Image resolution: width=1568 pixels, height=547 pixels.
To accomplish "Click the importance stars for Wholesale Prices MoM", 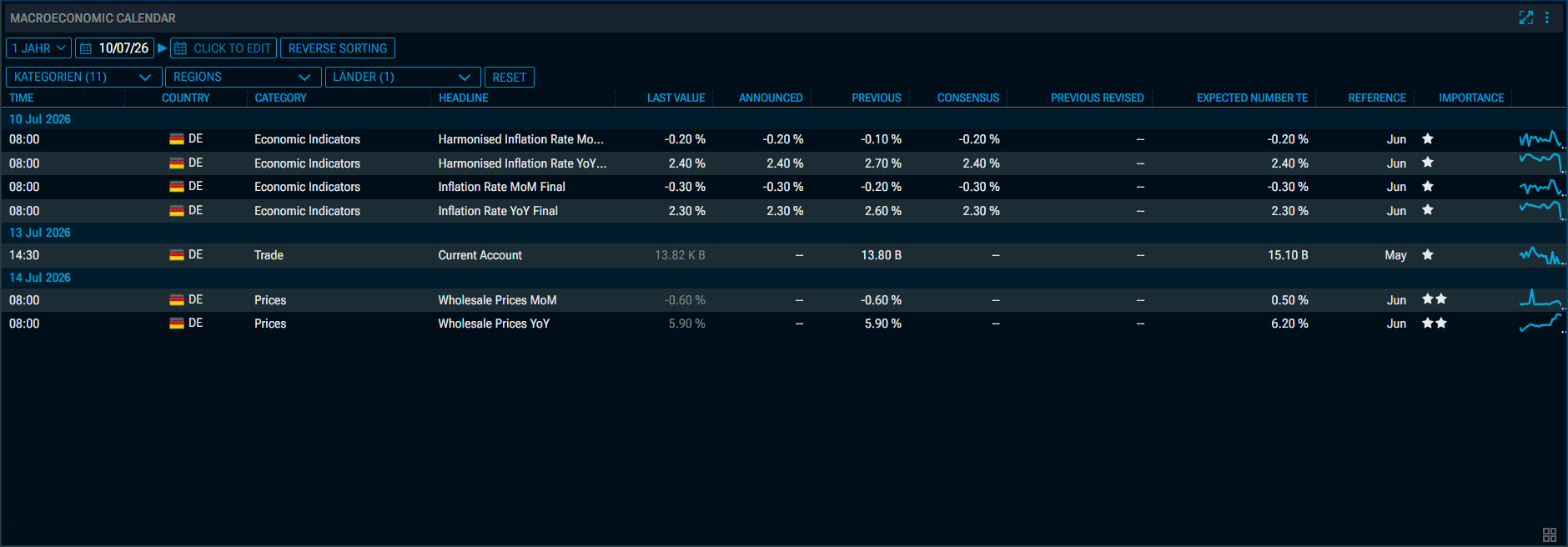I will pos(1434,299).
